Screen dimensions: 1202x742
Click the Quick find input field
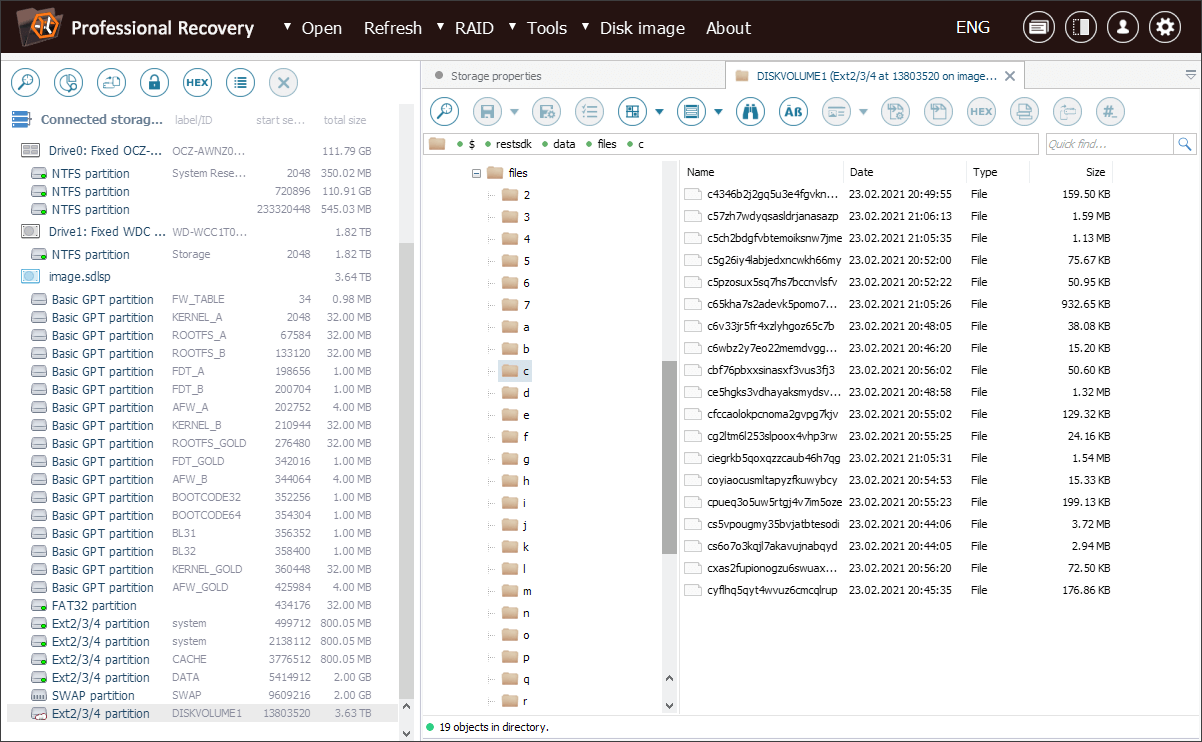tap(1110, 144)
